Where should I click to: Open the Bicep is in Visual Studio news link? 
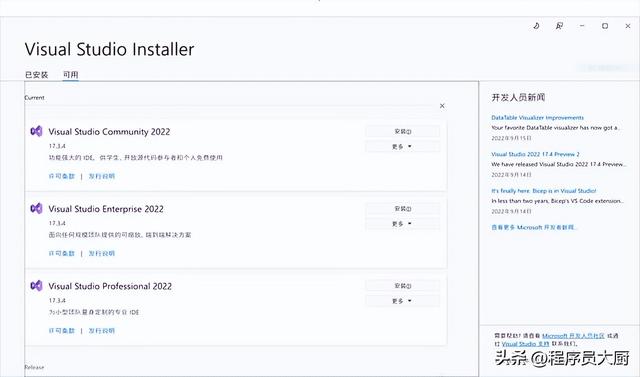[x=543, y=191]
